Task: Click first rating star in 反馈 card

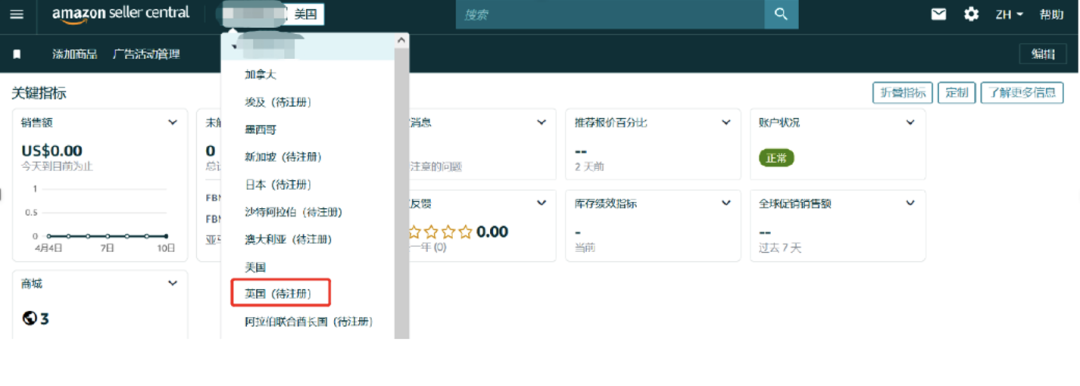Action: (x=415, y=232)
